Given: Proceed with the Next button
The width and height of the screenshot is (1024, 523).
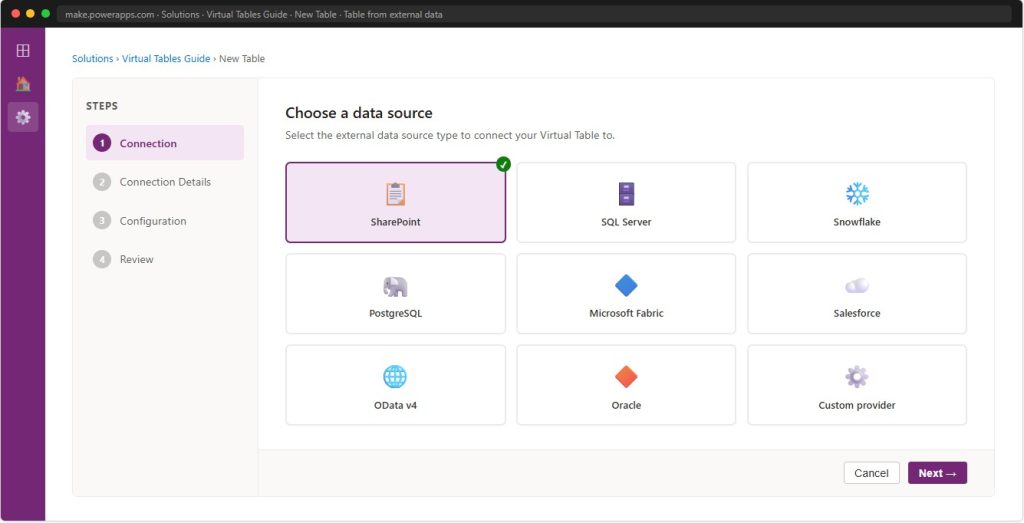Looking at the screenshot, I should click(x=937, y=473).
